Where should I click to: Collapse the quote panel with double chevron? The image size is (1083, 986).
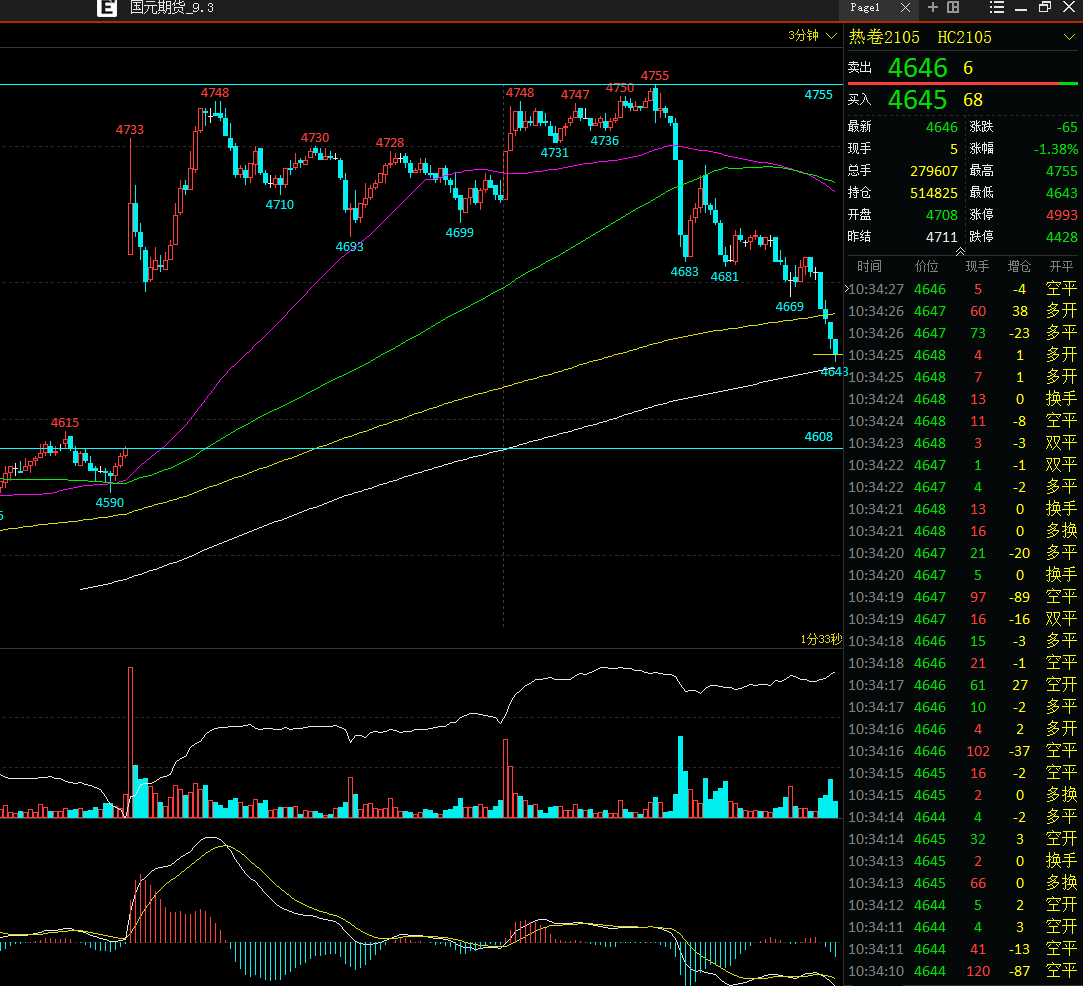click(960, 252)
